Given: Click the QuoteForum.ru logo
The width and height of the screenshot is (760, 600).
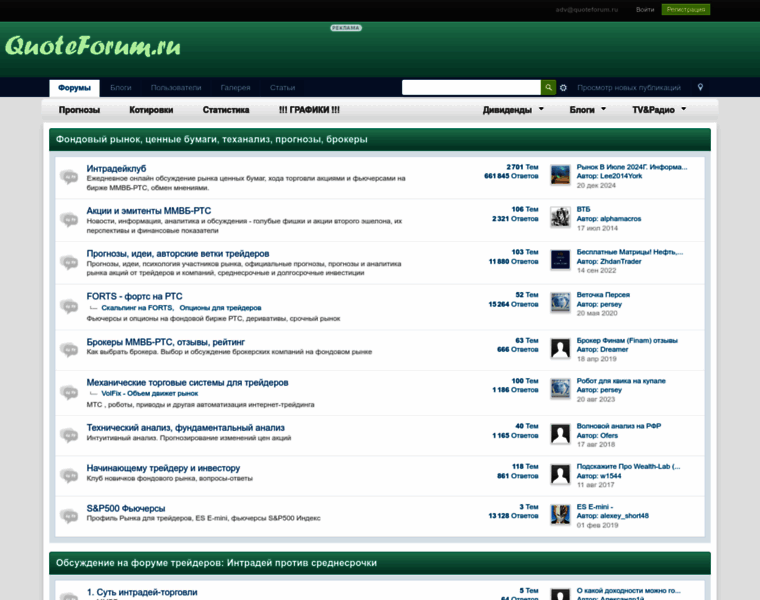Looking at the screenshot, I should point(93,47).
